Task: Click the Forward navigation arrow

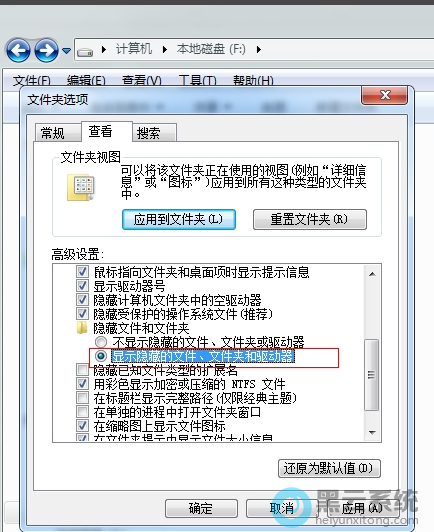Action: [46, 50]
